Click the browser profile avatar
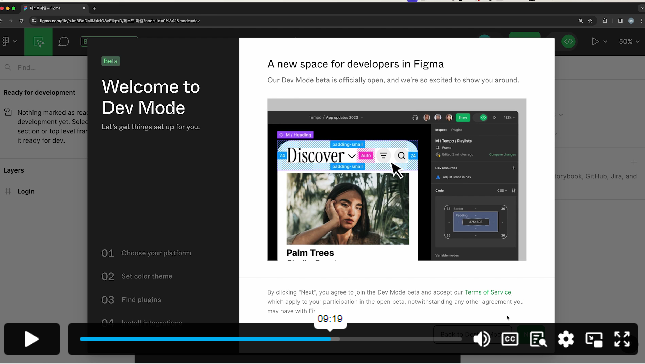Viewport: 645px width, 364px height. [631, 21]
